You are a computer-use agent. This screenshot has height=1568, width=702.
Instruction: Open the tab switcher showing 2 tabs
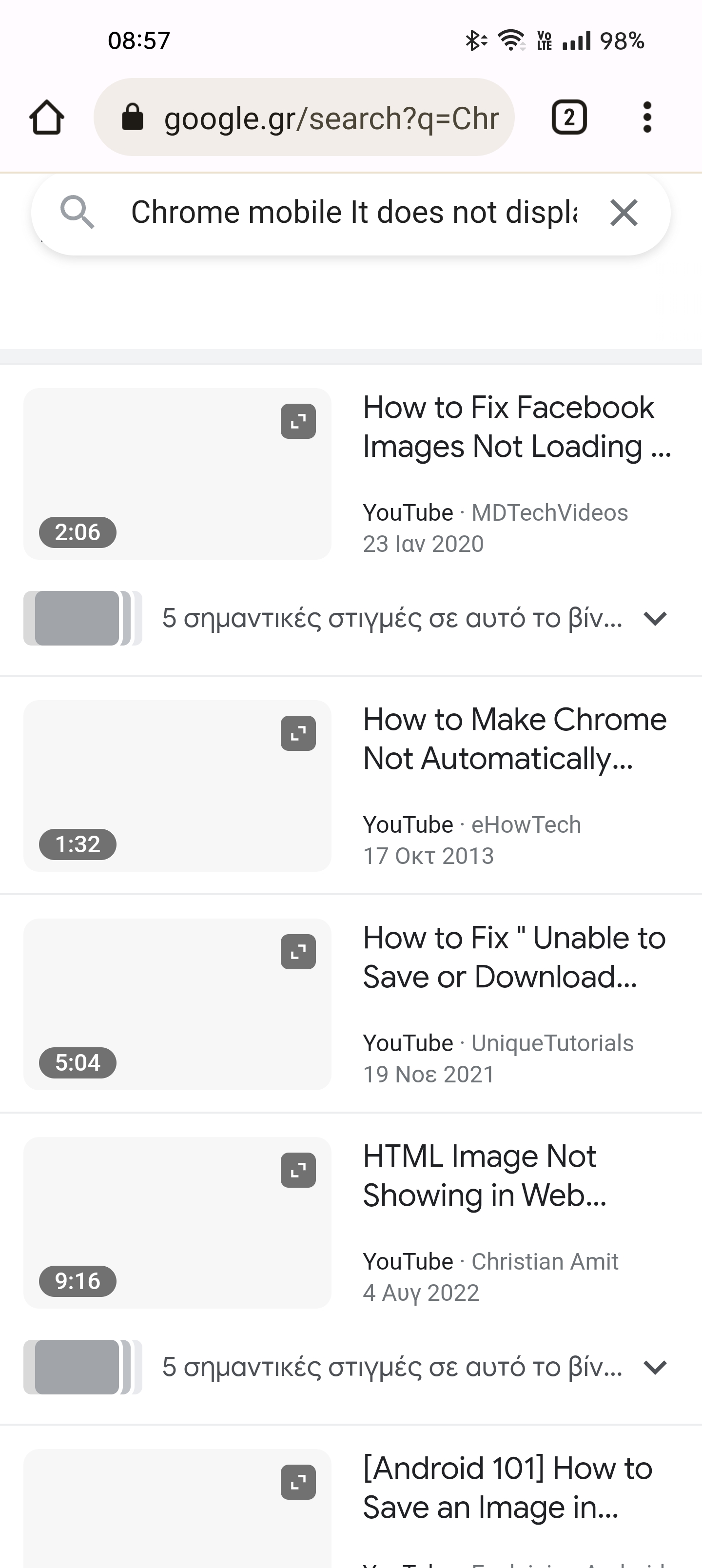point(568,117)
